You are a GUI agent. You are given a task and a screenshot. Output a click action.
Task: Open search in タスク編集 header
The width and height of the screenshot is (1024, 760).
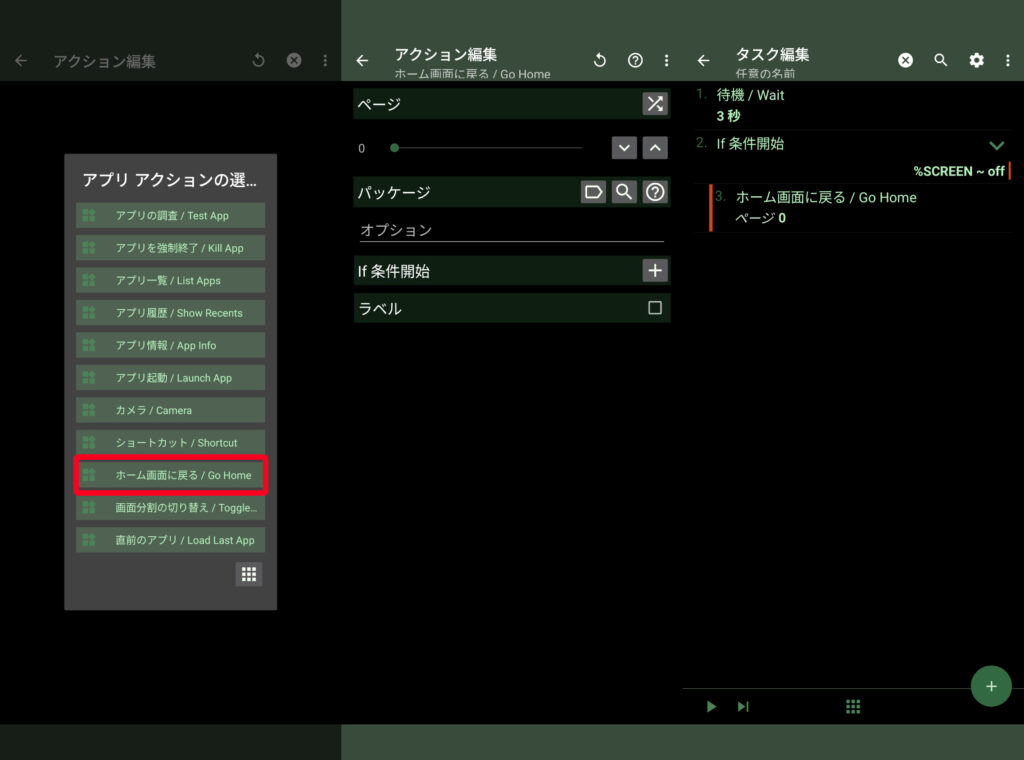coord(940,60)
